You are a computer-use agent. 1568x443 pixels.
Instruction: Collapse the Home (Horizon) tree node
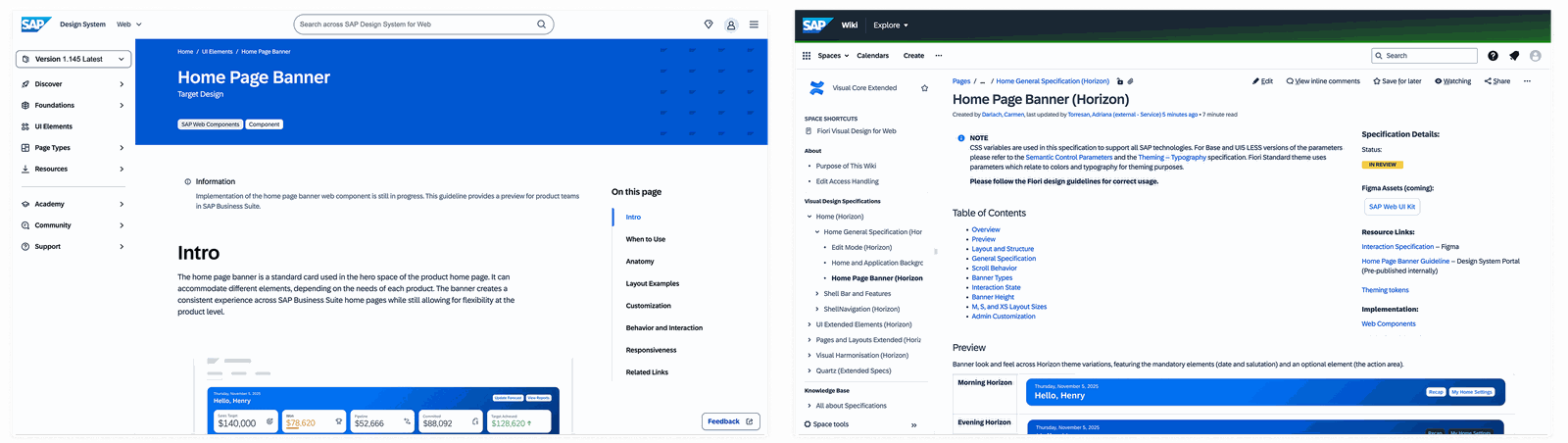pos(809,217)
